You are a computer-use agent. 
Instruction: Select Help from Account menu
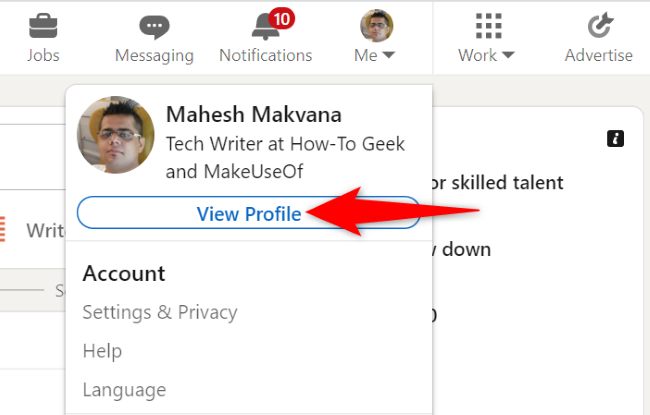(x=102, y=351)
